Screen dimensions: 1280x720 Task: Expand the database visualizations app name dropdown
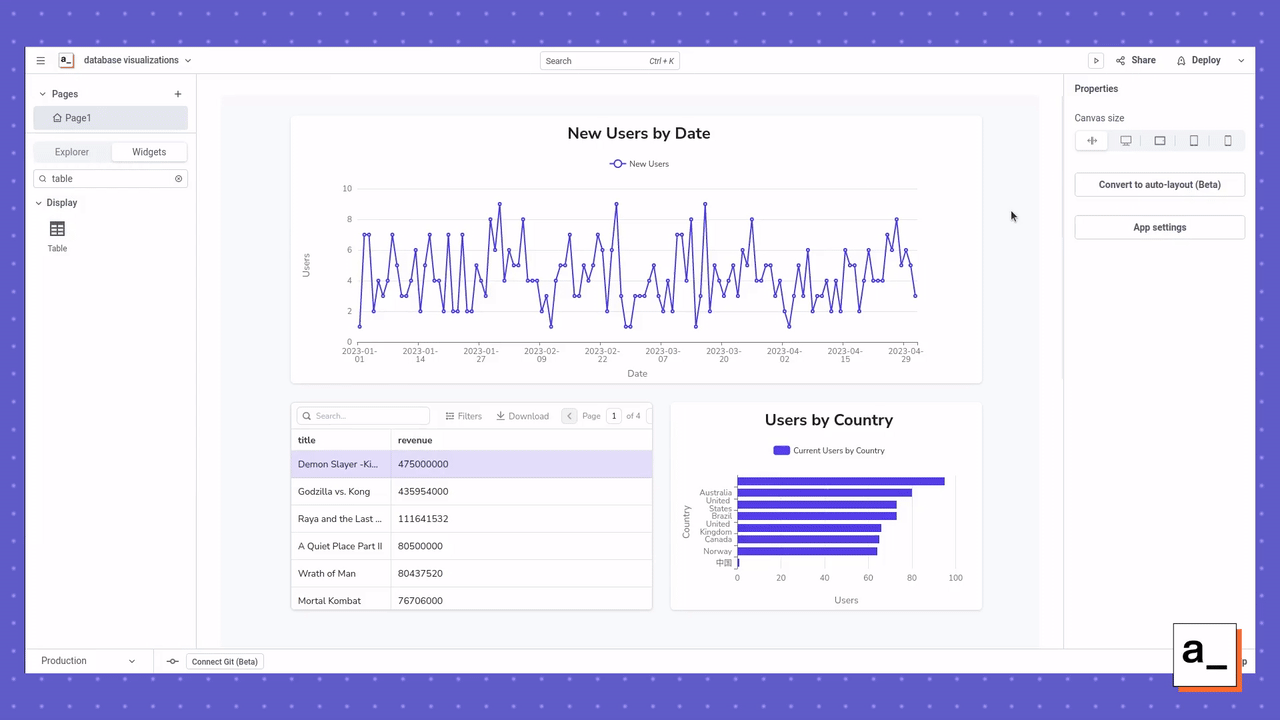coord(187,60)
